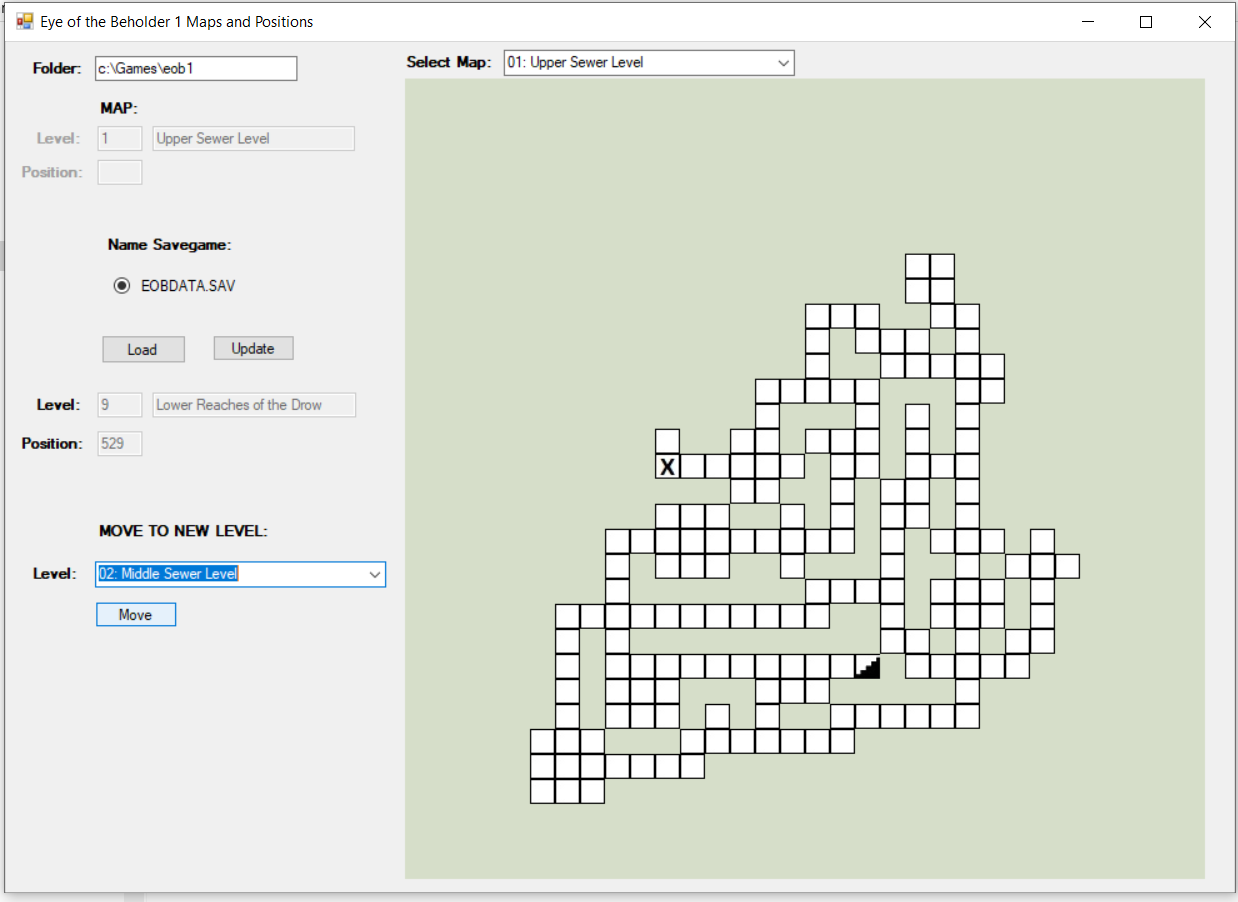The width and height of the screenshot is (1238, 902).
Task: Click the 'Folder:' label
Action: [57, 69]
